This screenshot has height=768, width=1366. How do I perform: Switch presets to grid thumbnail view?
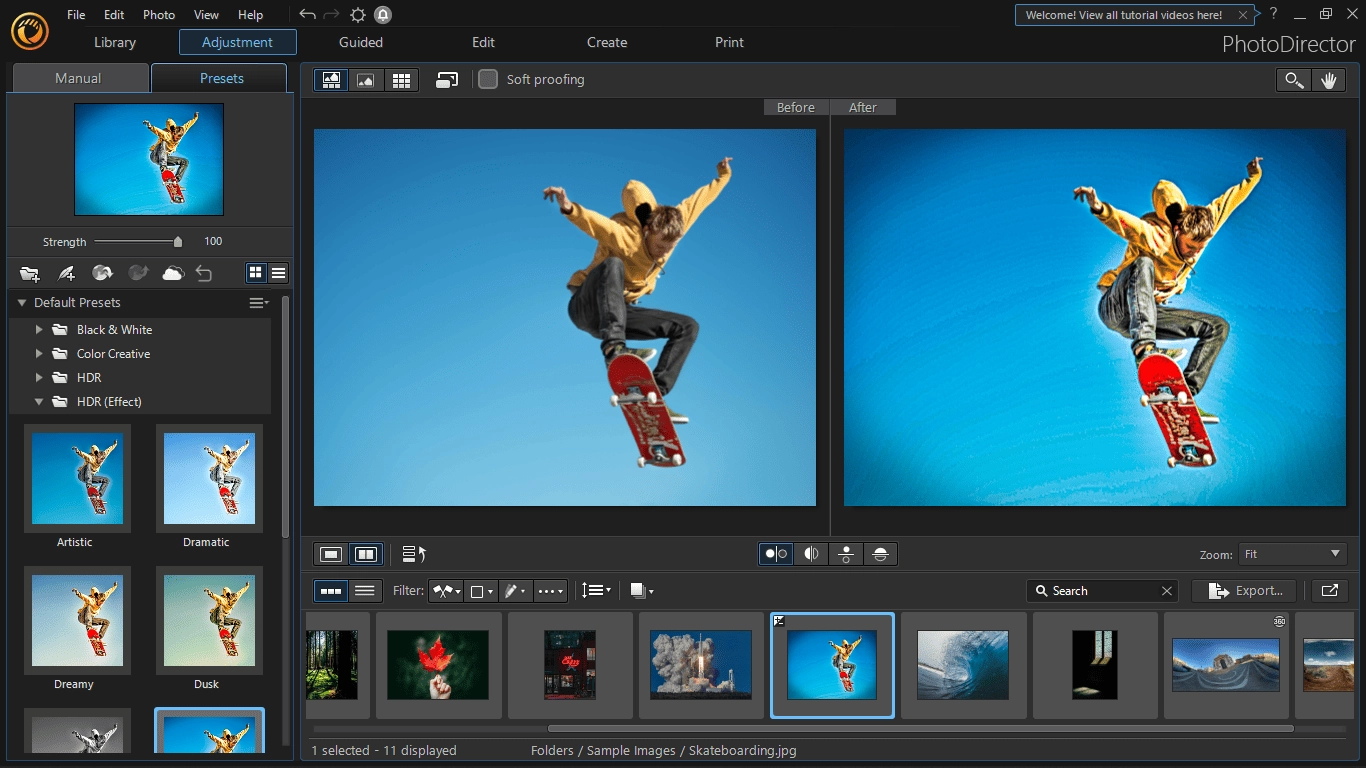pyautogui.click(x=256, y=273)
